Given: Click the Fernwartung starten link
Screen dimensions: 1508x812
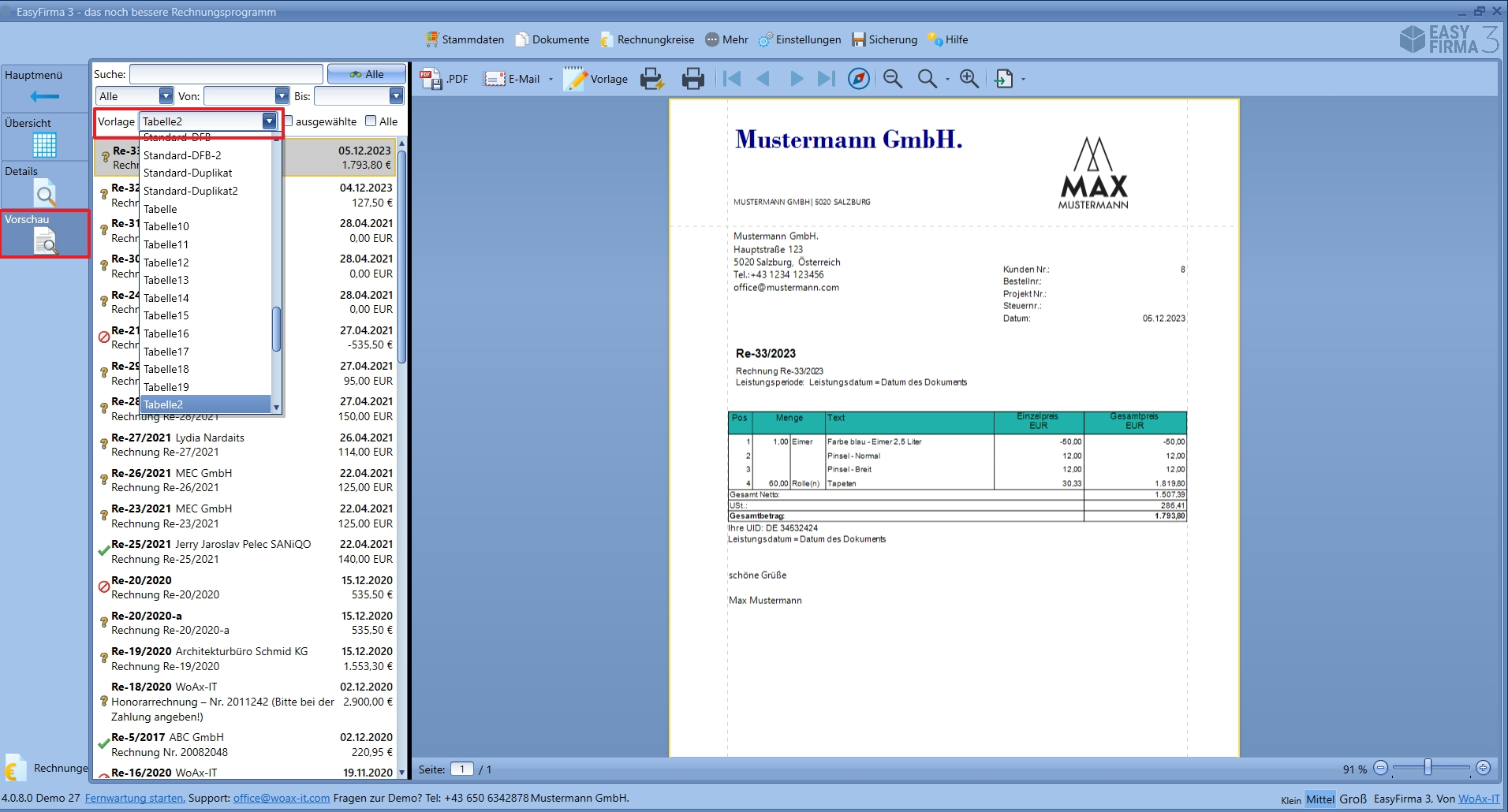Looking at the screenshot, I should [x=135, y=798].
